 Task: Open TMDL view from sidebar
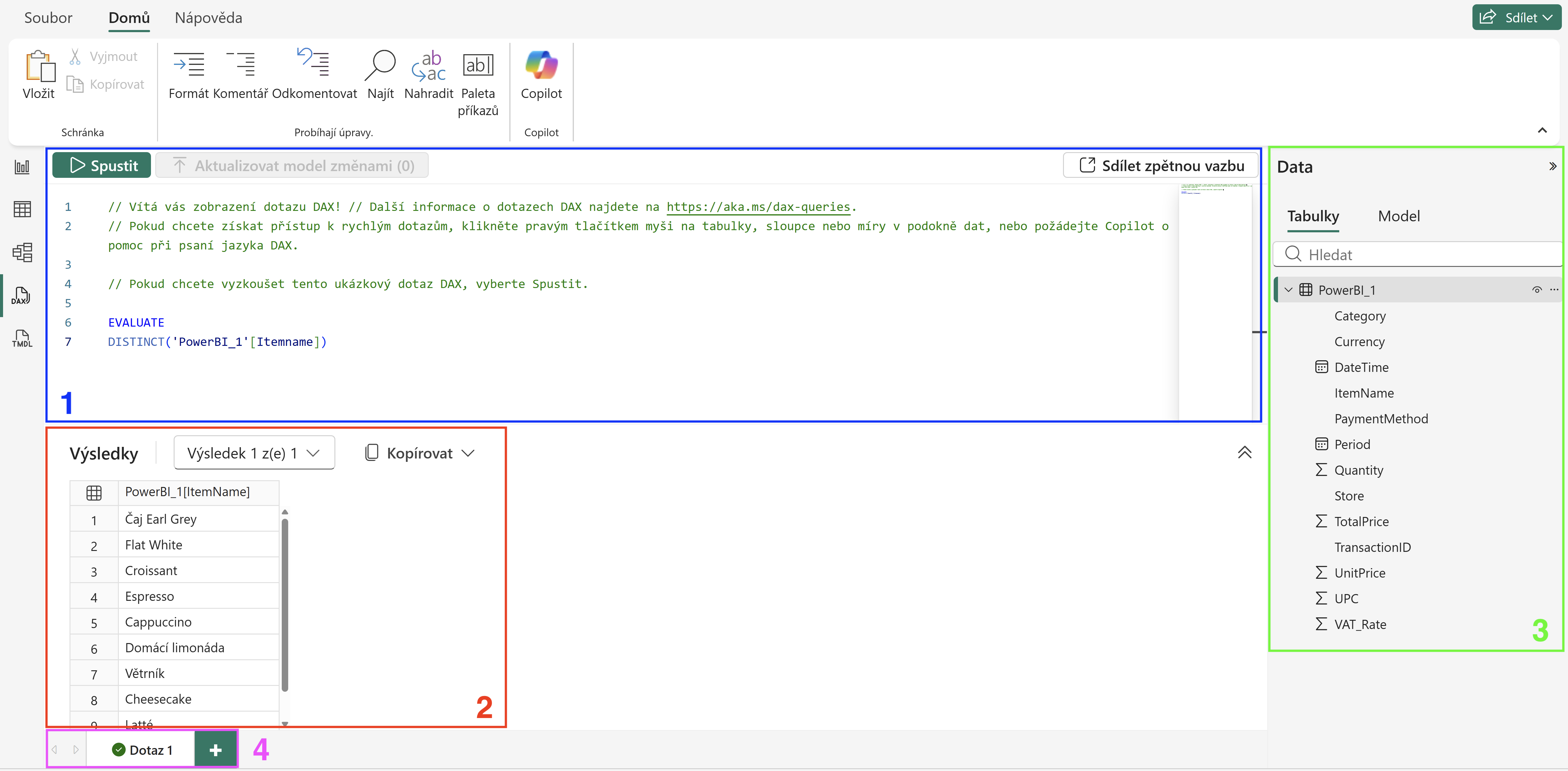(22, 338)
